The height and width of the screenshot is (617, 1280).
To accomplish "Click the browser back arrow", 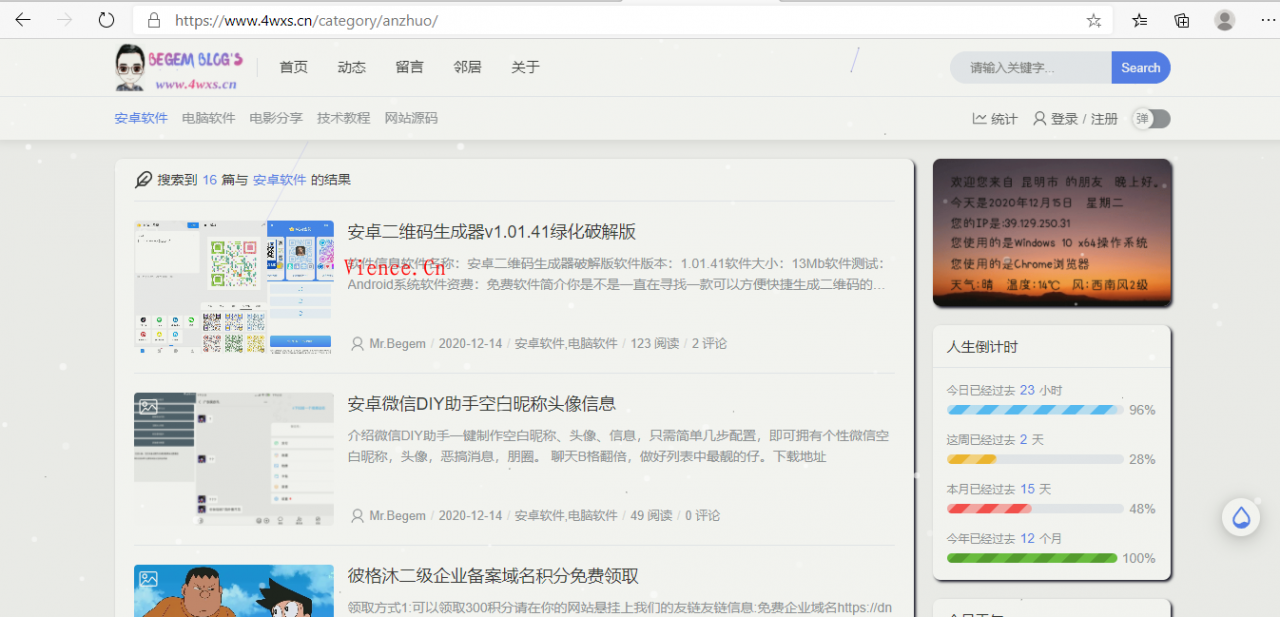I will point(23,20).
